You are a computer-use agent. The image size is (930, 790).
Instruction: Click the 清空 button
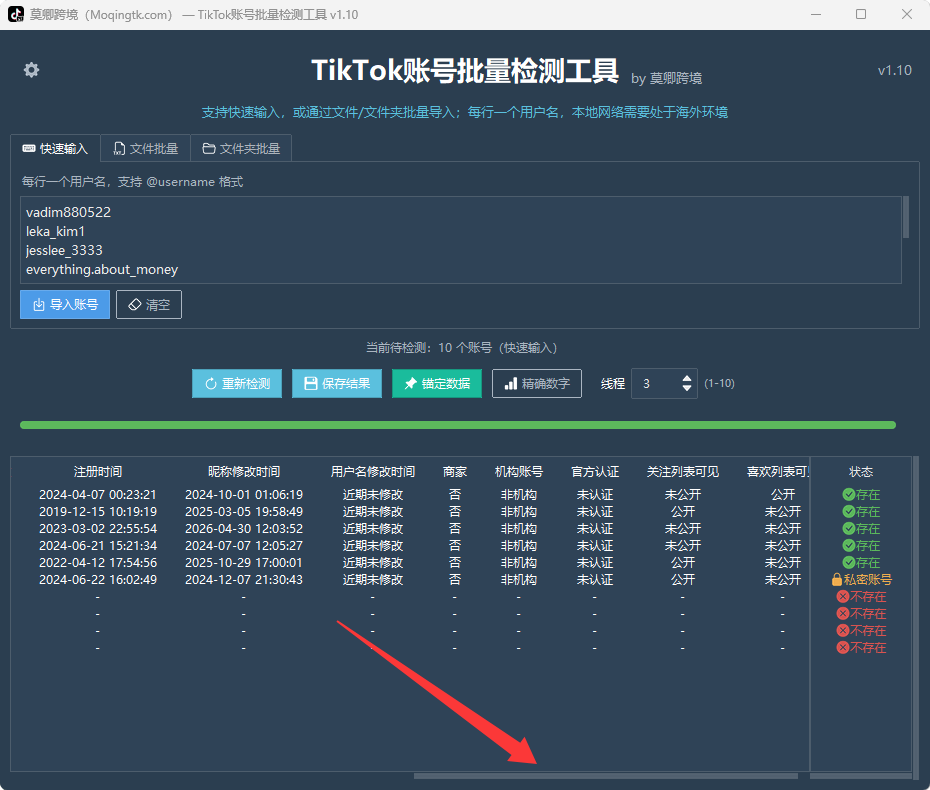click(149, 304)
